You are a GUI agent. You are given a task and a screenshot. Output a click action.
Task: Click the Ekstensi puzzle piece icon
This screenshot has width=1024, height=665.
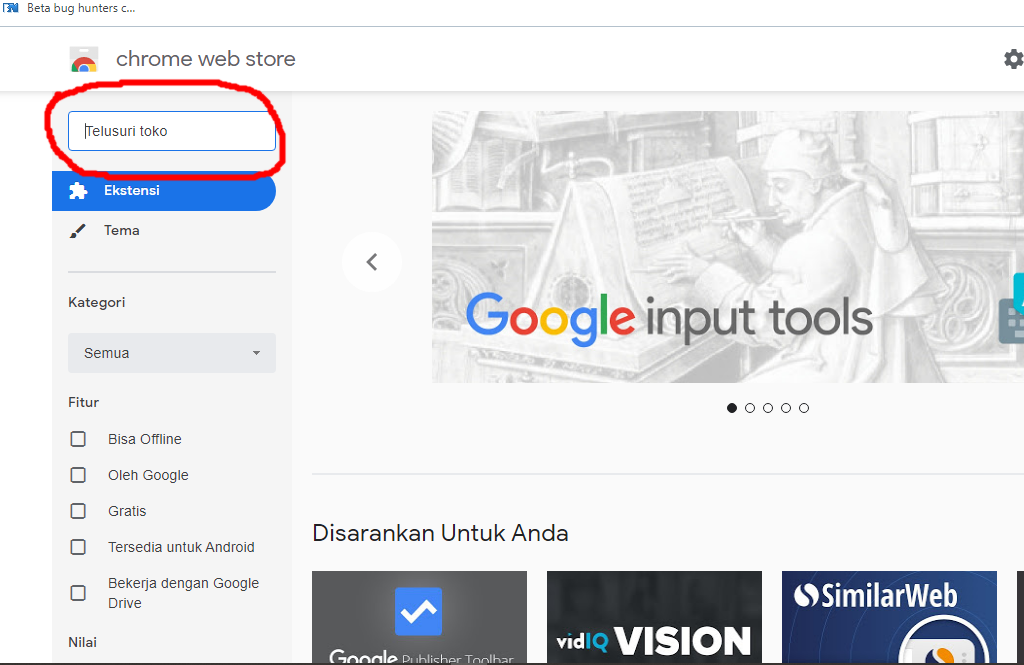78,191
